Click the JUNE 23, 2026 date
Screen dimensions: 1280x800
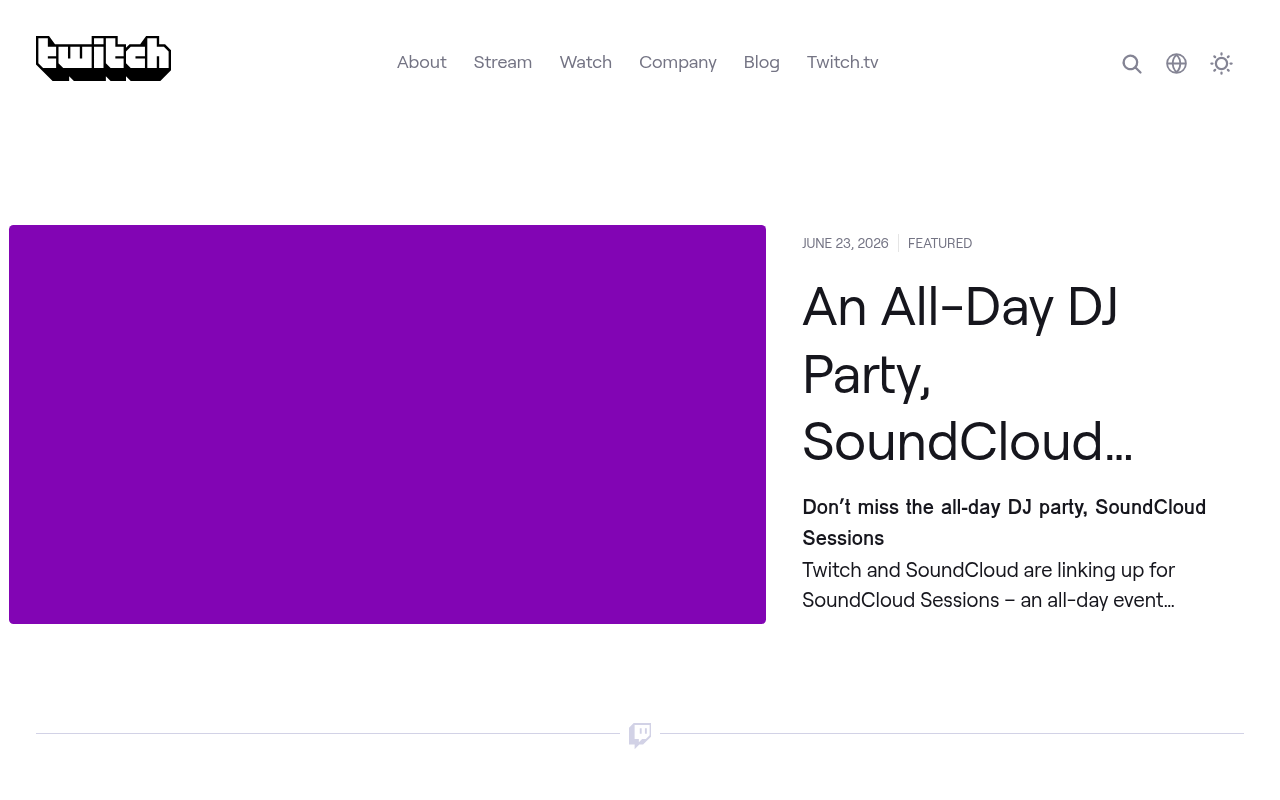[845, 243]
